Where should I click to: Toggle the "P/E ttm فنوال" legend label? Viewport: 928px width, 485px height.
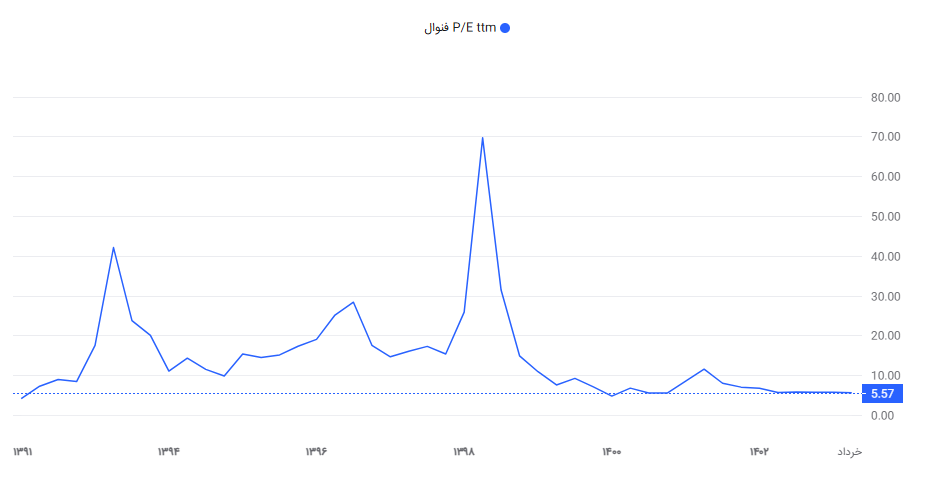(461, 28)
